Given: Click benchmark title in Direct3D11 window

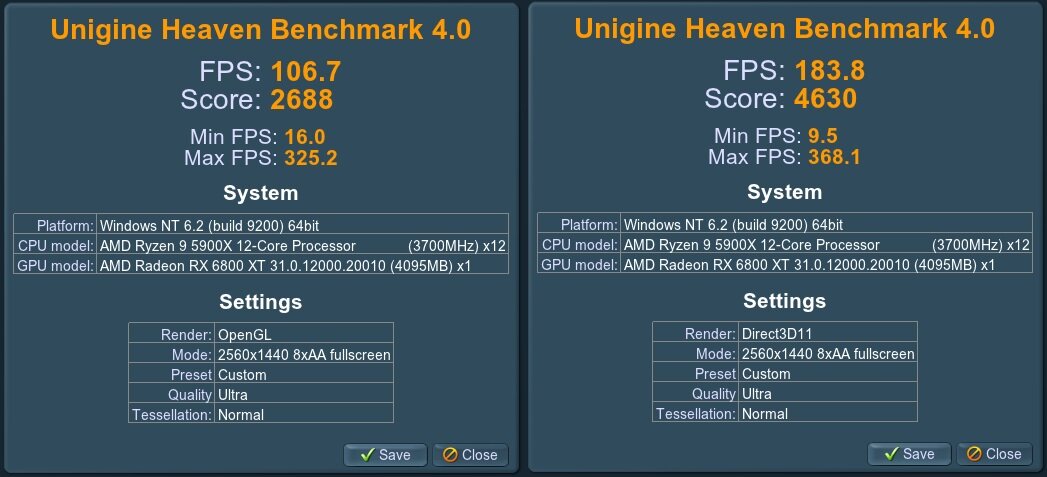Looking at the screenshot, I should coord(785,29).
